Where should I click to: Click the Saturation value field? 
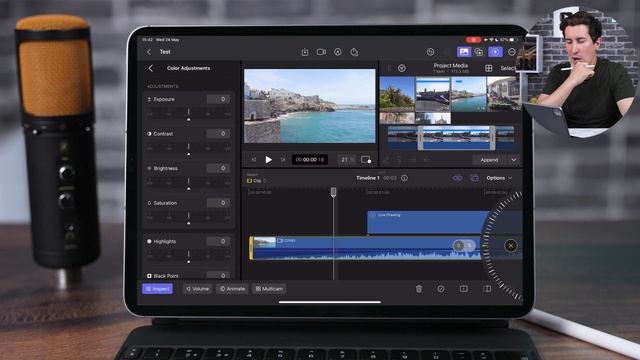point(218,203)
